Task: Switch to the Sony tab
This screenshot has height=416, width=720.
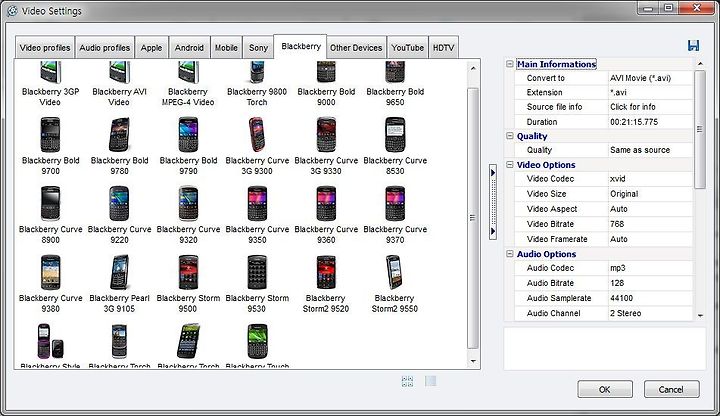Action: click(x=258, y=48)
